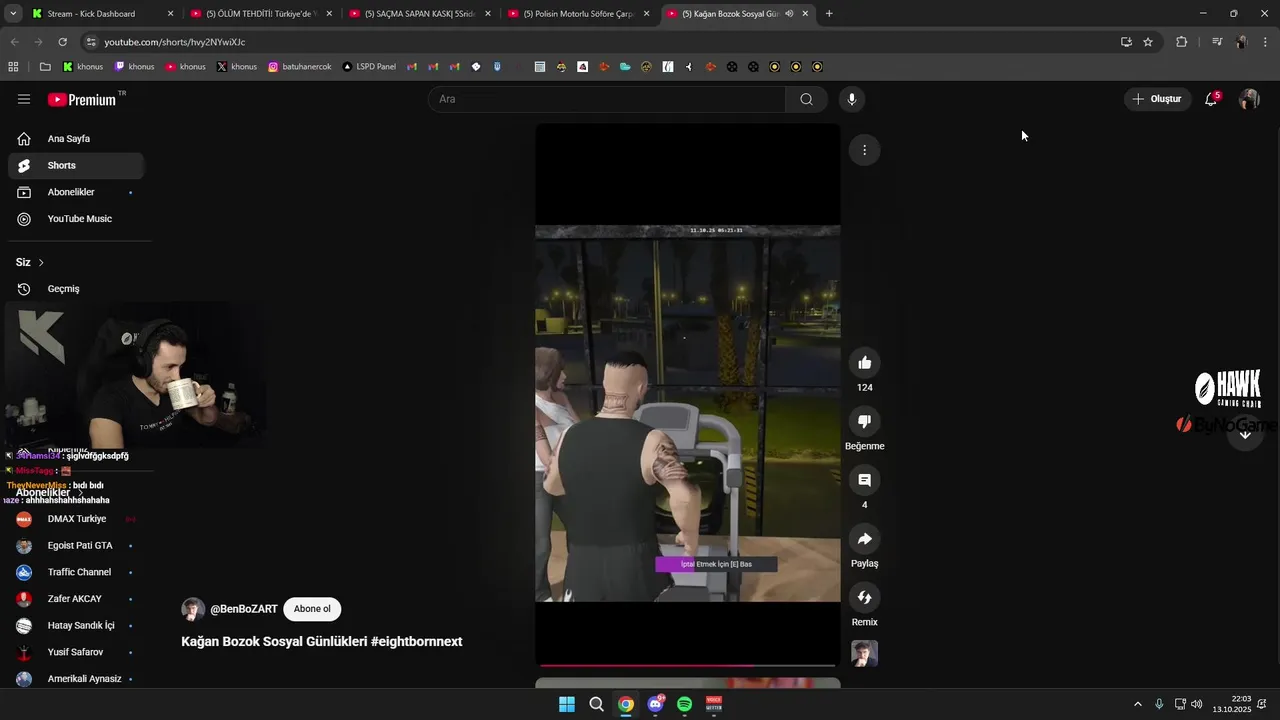Open Chrome three-dot menu
1280x720 pixels.
[x=1266, y=42]
